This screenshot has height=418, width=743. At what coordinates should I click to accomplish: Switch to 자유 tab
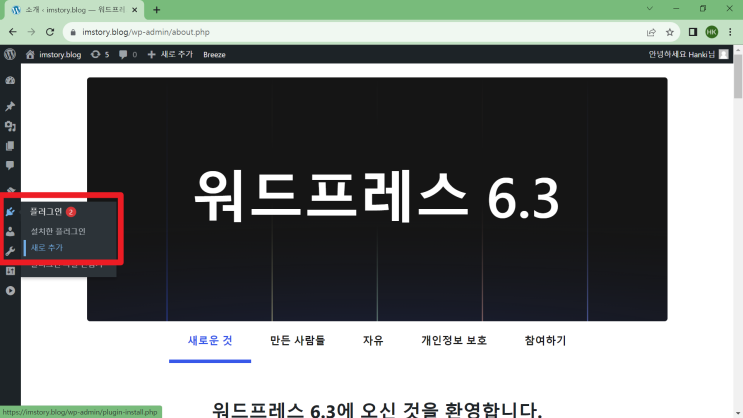tap(373, 340)
